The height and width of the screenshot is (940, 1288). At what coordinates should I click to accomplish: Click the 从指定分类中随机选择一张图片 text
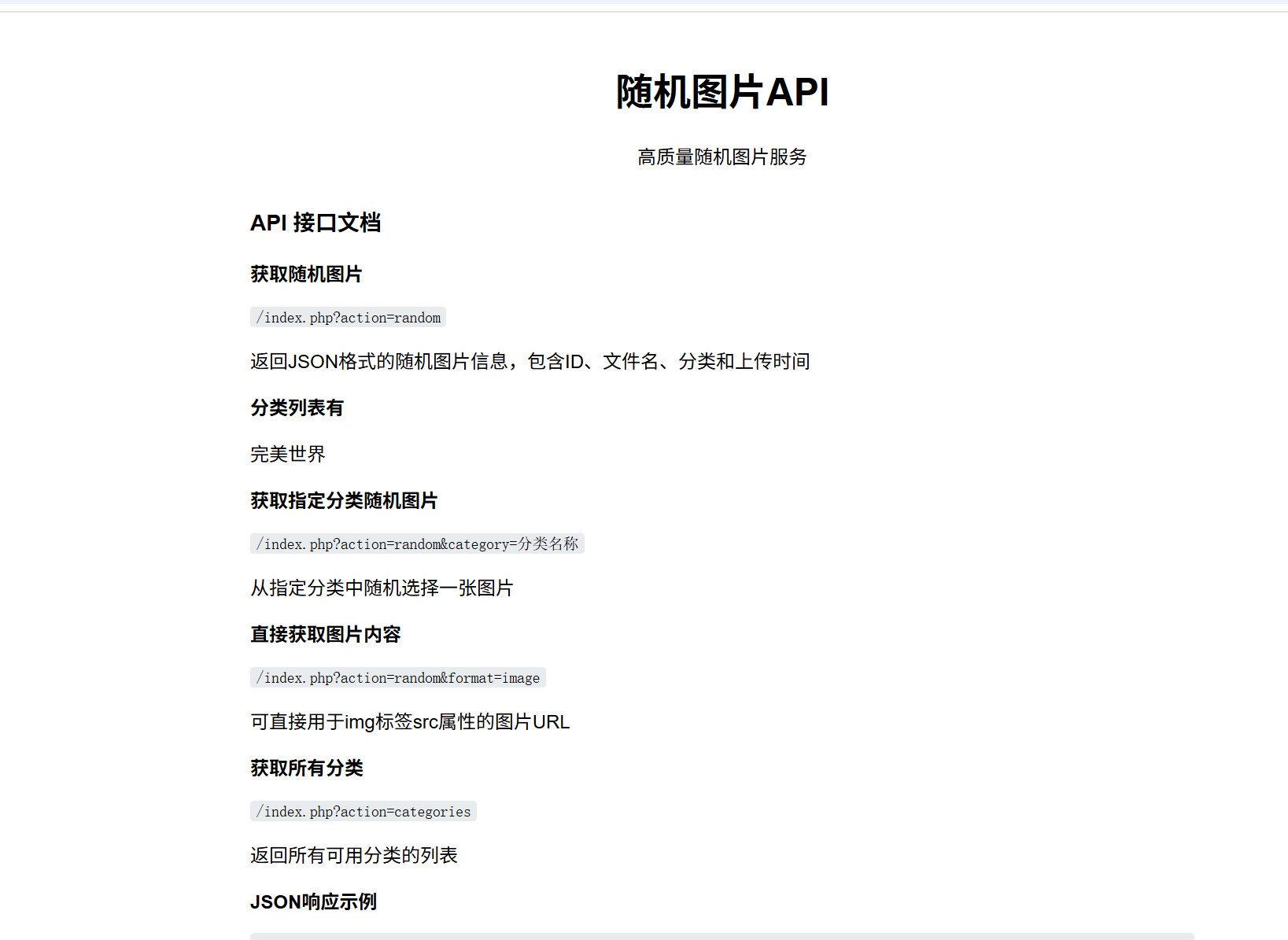[x=381, y=588]
